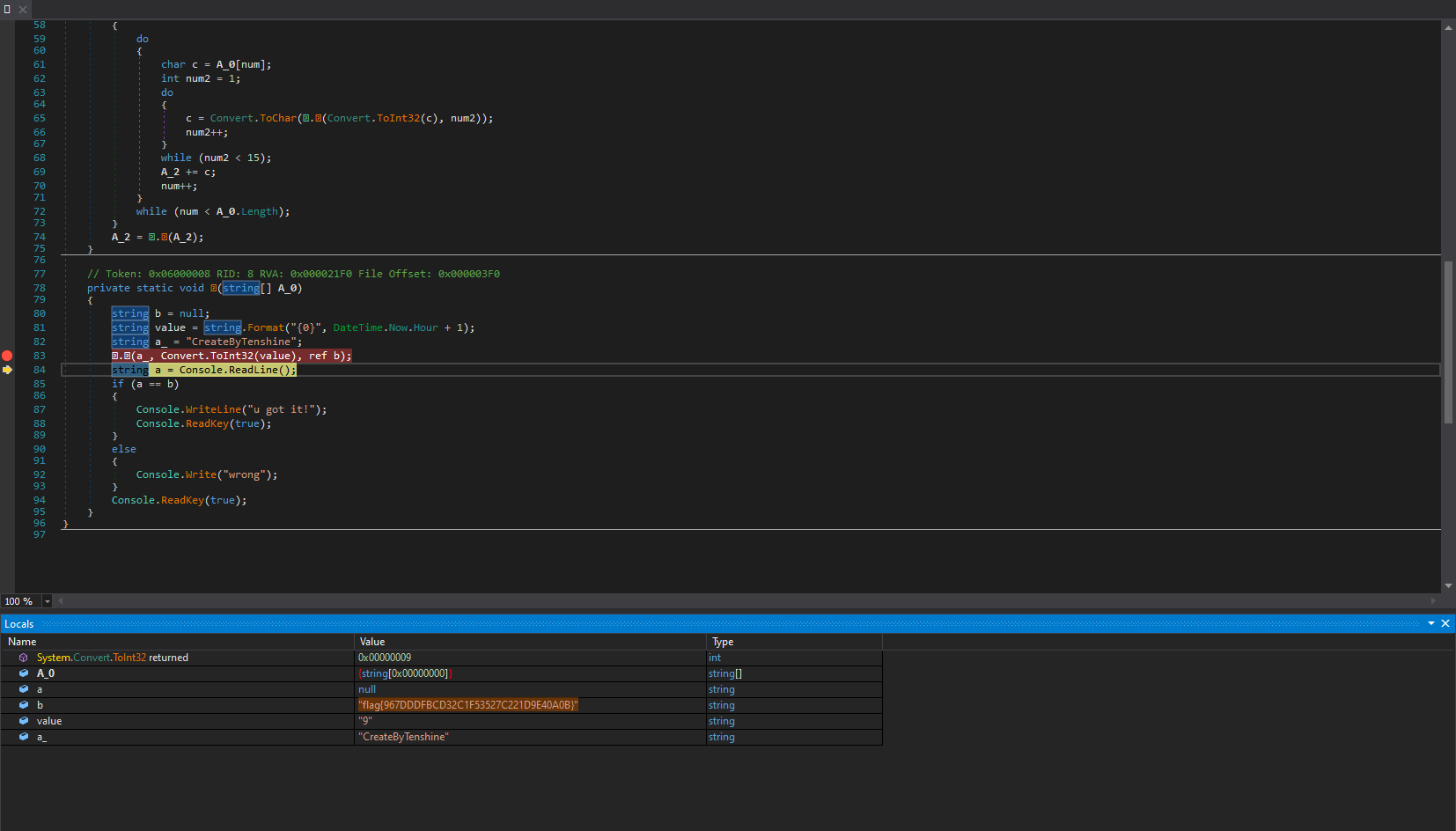The image size is (1456, 831).
Task: Click the highlighted breakpoint statement on line 83
Action: pos(232,356)
